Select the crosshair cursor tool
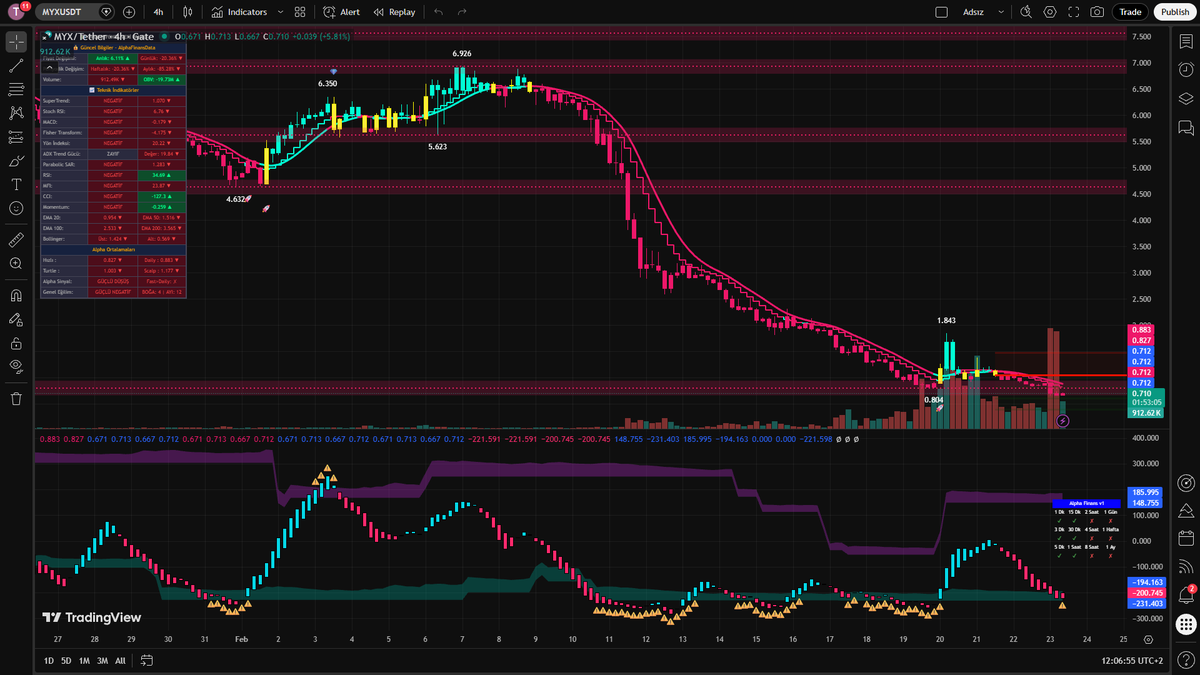1200x675 pixels. pos(16,42)
